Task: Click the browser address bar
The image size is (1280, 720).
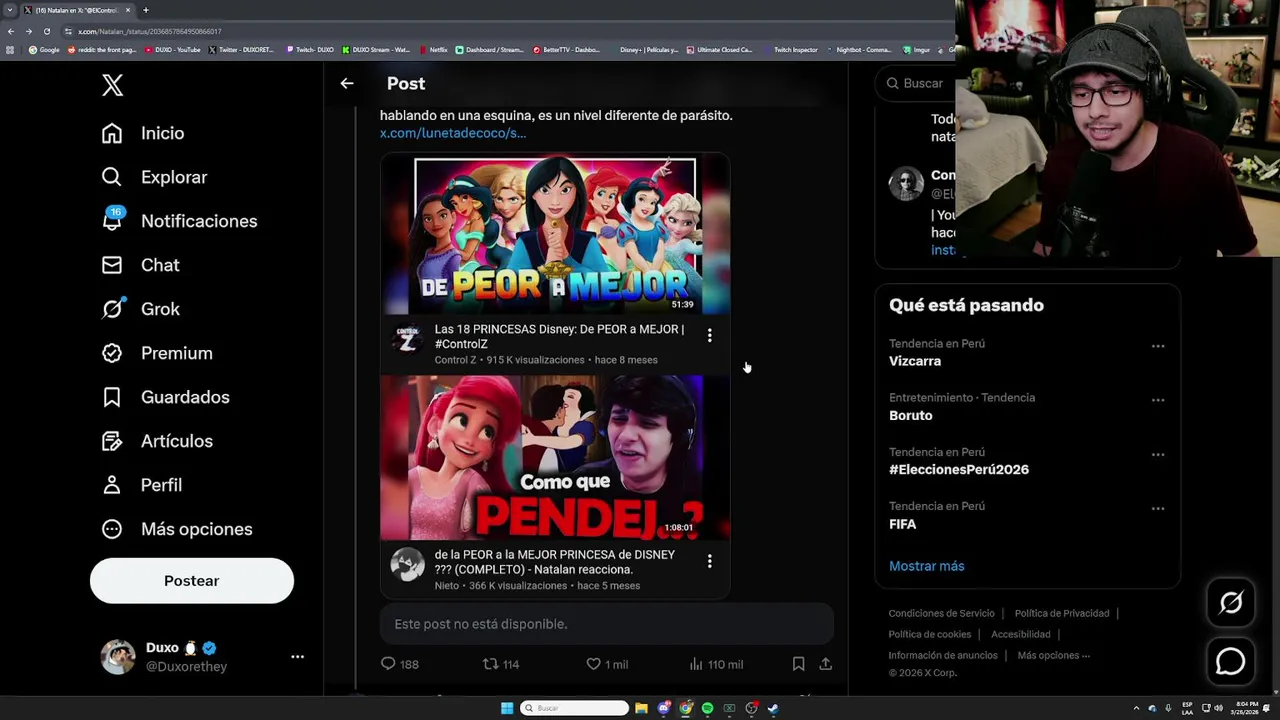Action: coord(500,31)
